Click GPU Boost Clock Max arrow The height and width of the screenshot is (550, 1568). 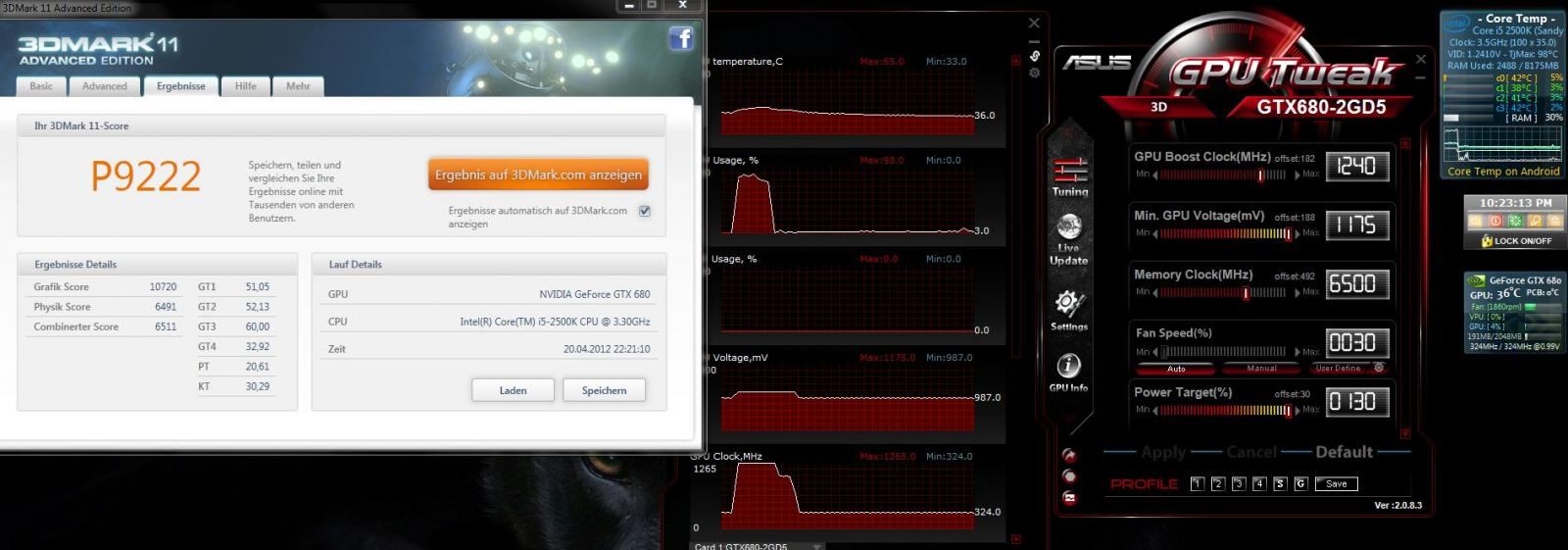point(1297,175)
